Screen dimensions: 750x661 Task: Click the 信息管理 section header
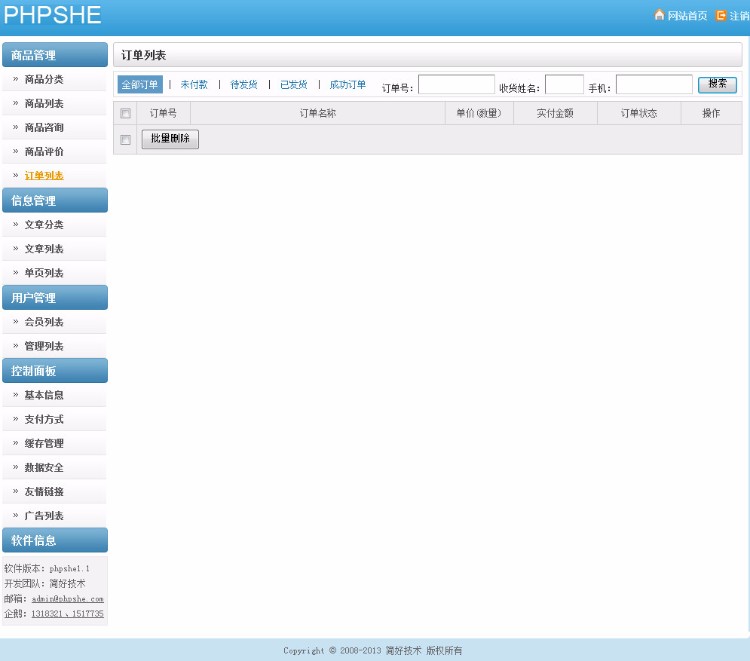coord(55,200)
